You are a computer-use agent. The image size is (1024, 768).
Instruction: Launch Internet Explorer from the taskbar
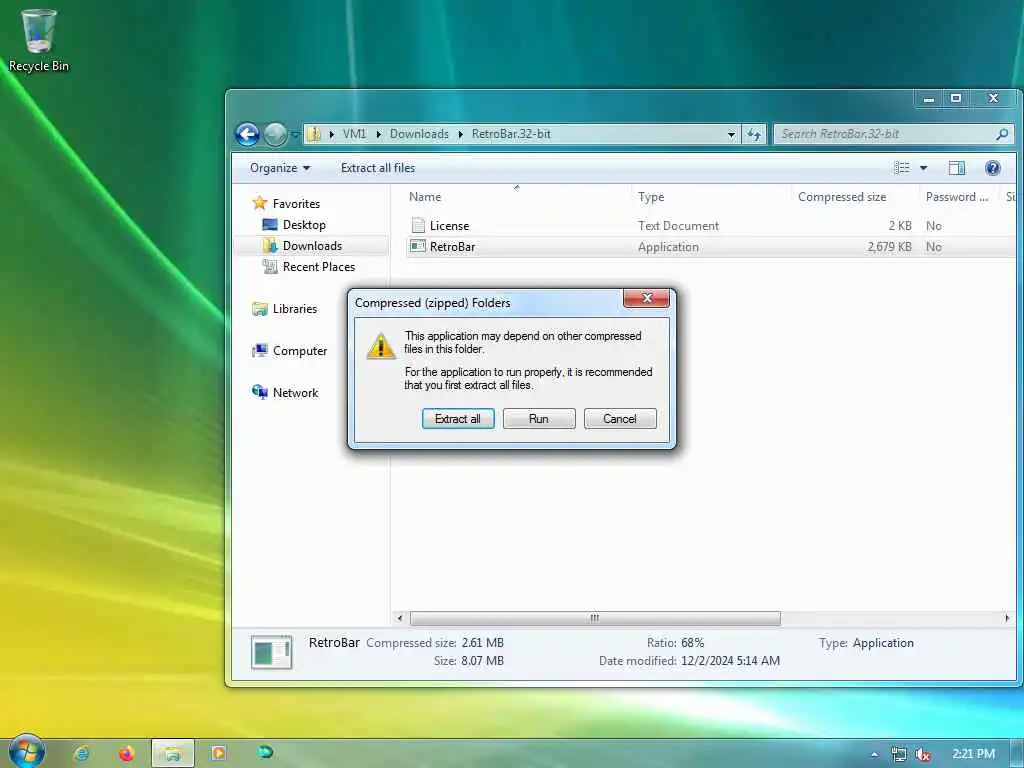coord(82,753)
